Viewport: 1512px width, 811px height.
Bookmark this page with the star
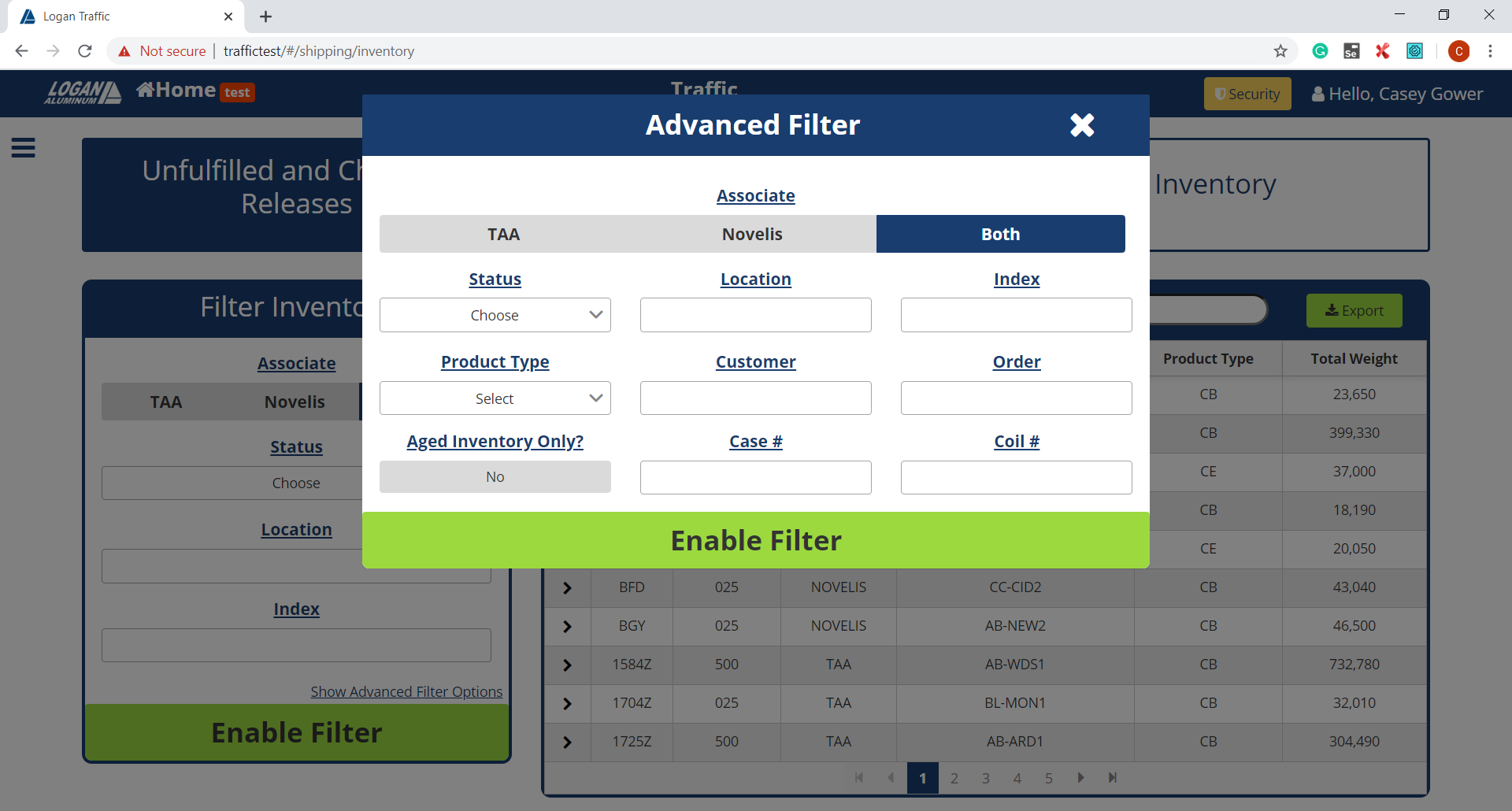1280,51
